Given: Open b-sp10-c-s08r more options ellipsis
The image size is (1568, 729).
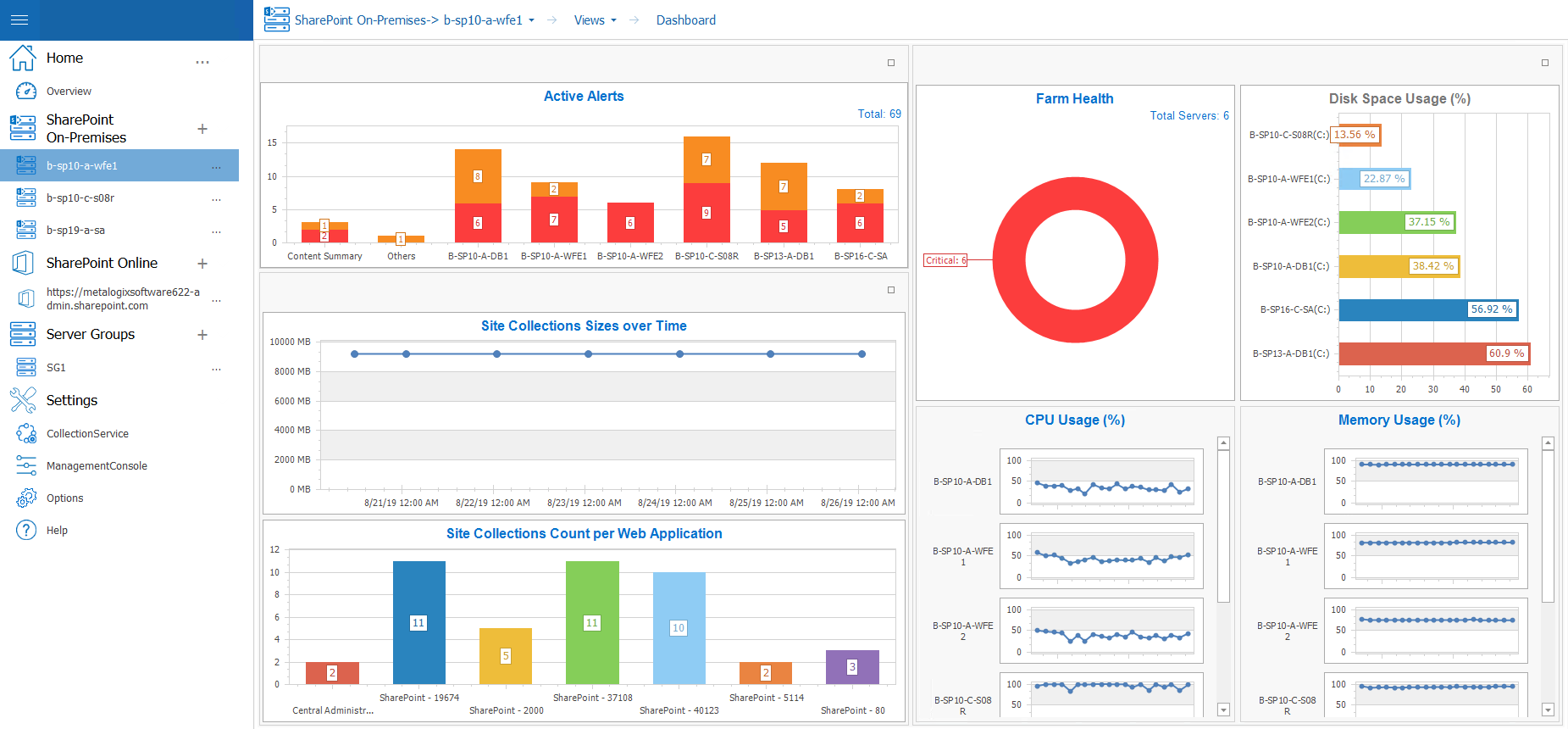Looking at the screenshot, I should pyautogui.click(x=216, y=199).
